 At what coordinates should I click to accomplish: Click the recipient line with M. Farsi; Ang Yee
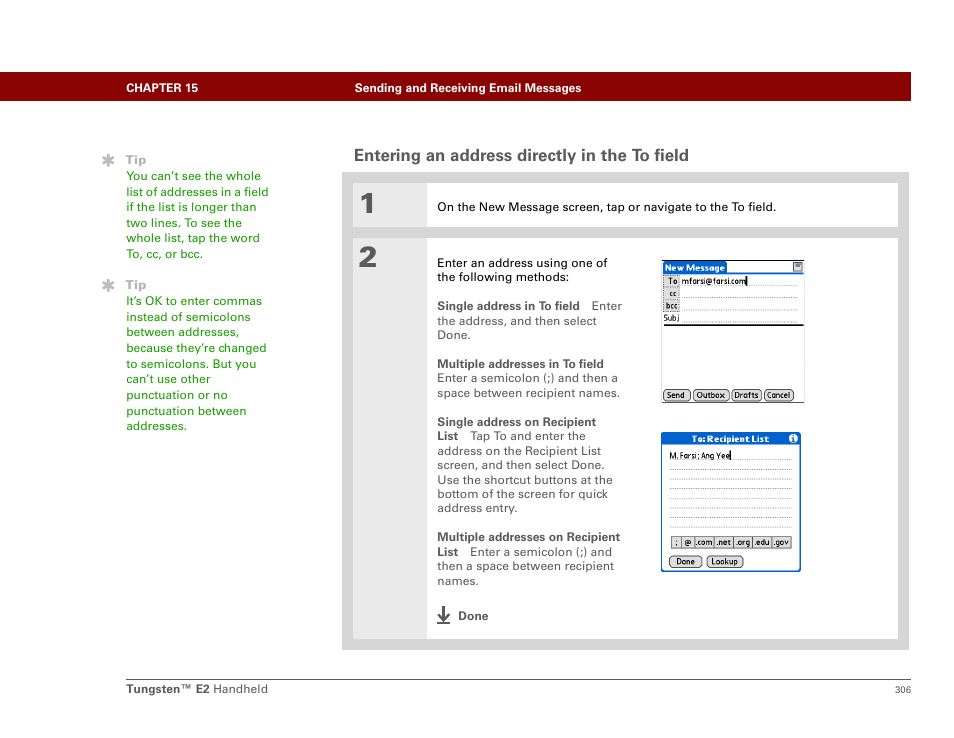(x=730, y=456)
